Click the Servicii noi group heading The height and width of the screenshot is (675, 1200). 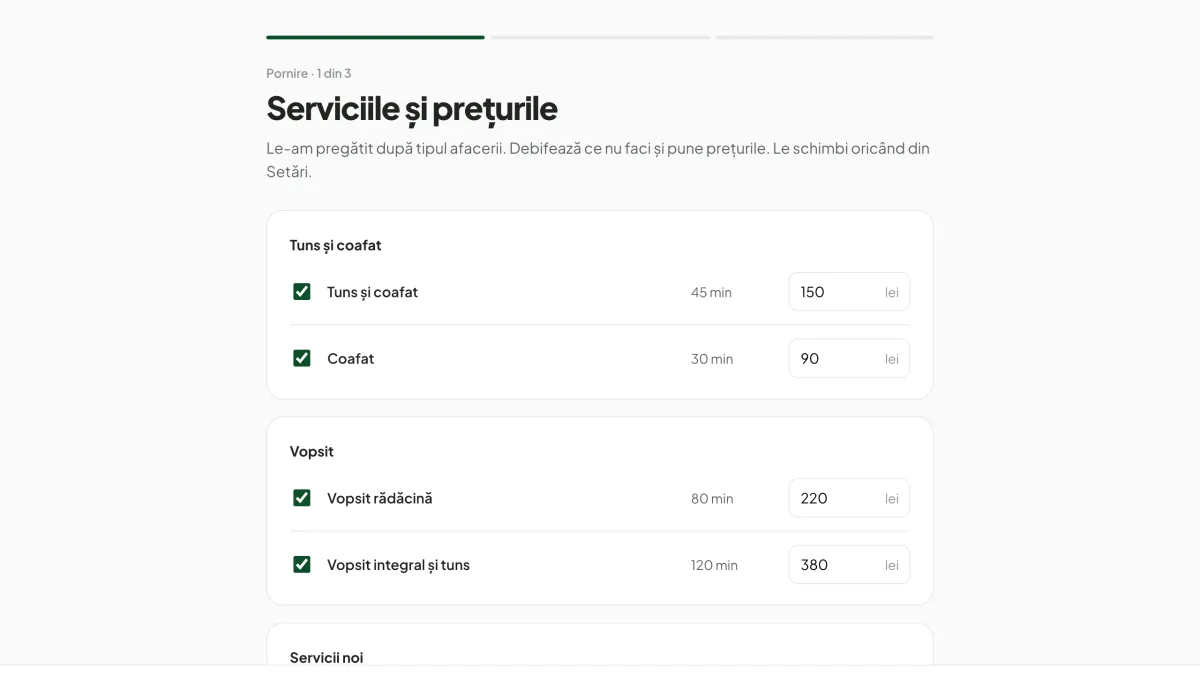(326, 657)
